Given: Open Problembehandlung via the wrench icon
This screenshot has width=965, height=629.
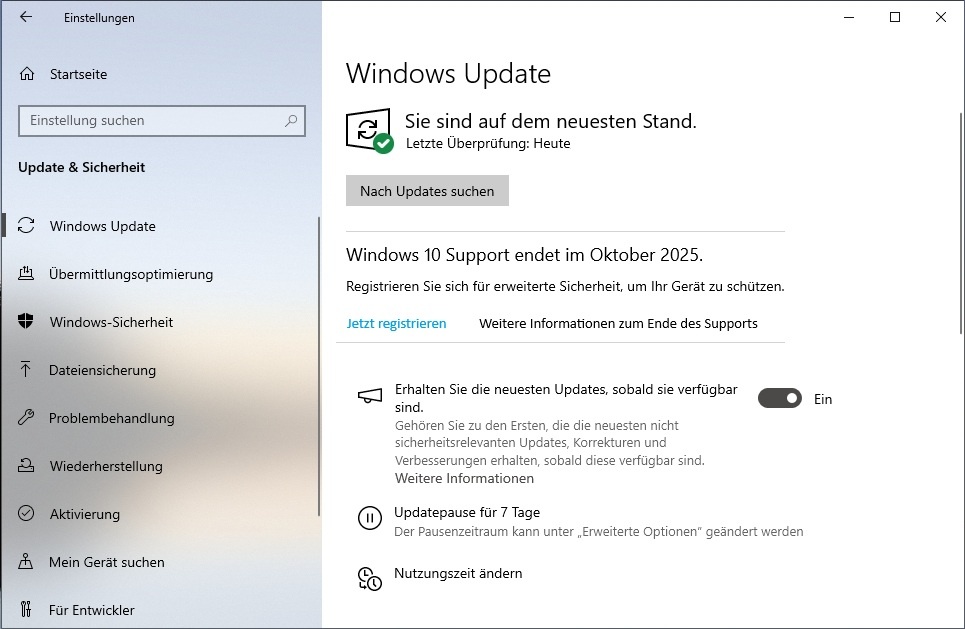Looking at the screenshot, I should (x=26, y=417).
